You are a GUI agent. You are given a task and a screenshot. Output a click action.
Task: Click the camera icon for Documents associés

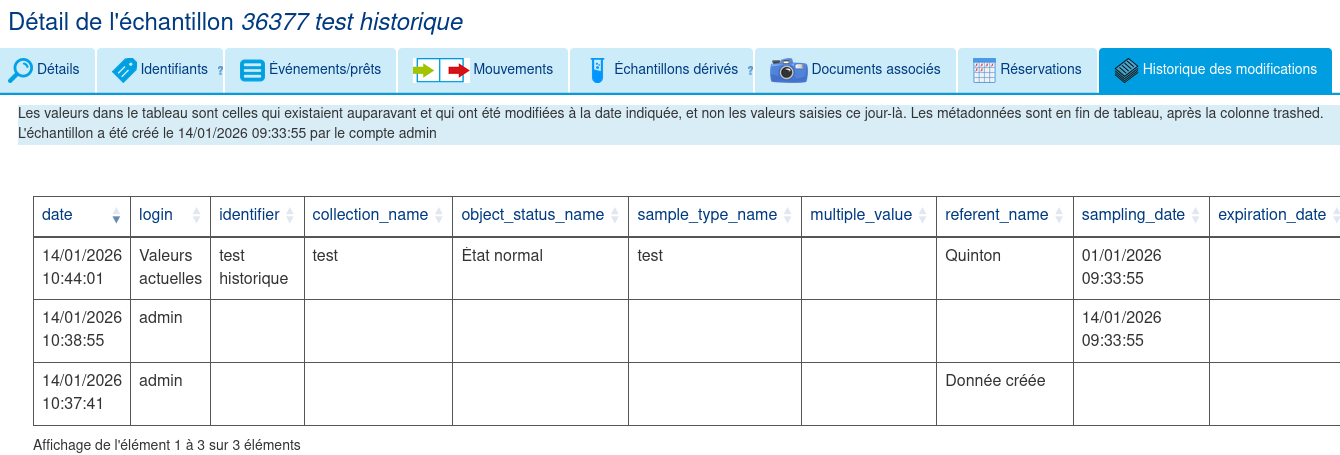[x=788, y=70]
